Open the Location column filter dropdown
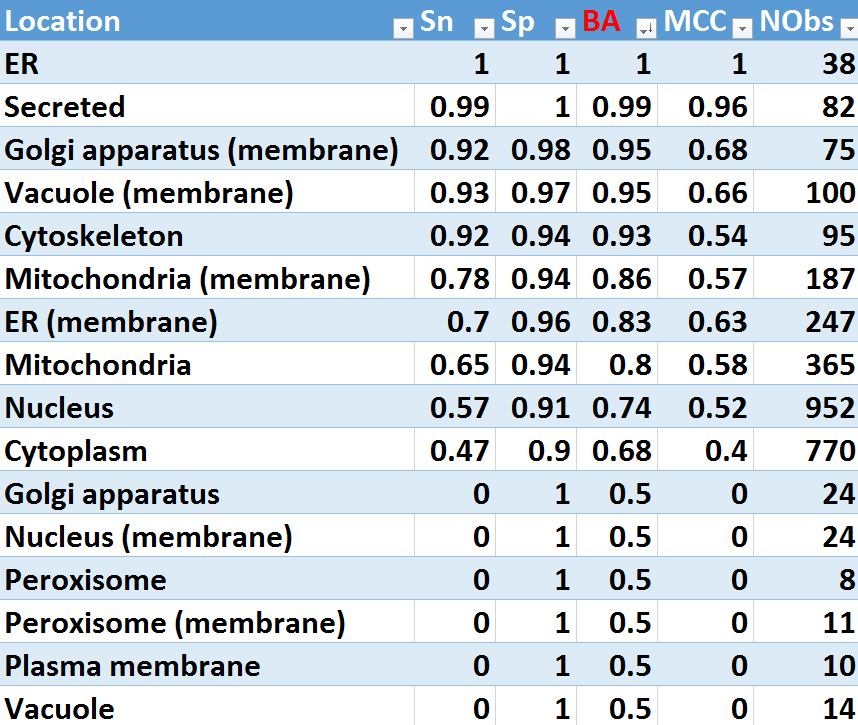 pos(403,29)
